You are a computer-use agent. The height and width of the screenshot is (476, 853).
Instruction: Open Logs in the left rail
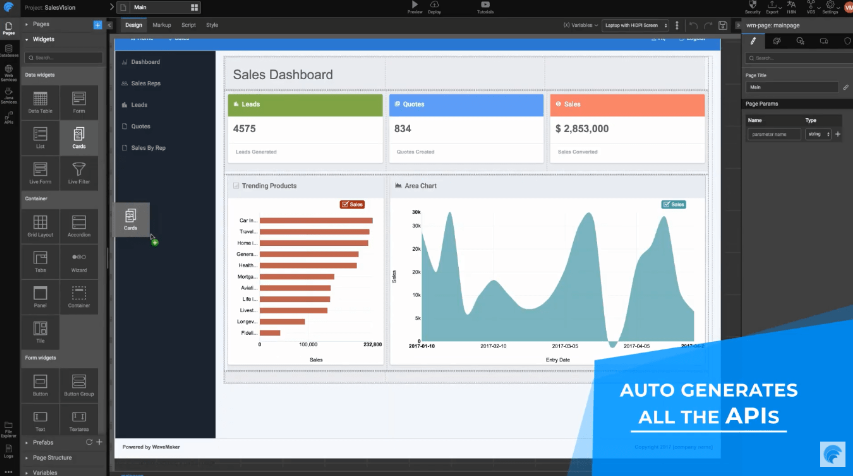click(8, 451)
